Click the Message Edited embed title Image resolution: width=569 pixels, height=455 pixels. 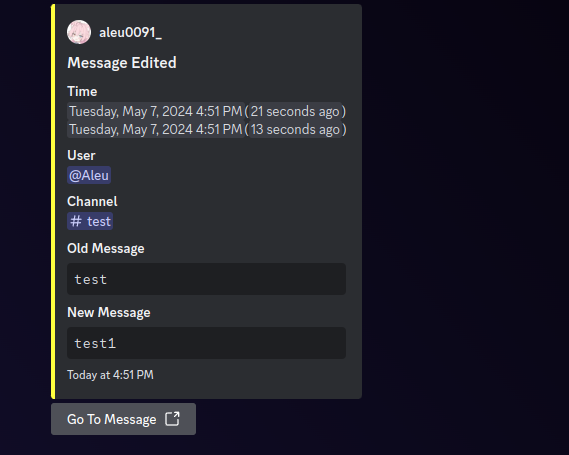click(122, 63)
